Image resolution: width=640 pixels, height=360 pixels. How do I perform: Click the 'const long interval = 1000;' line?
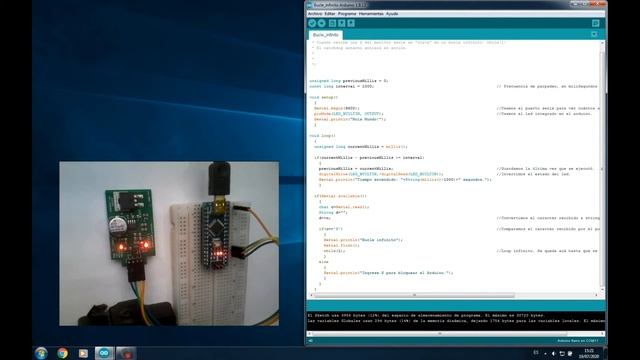point(342,87)
